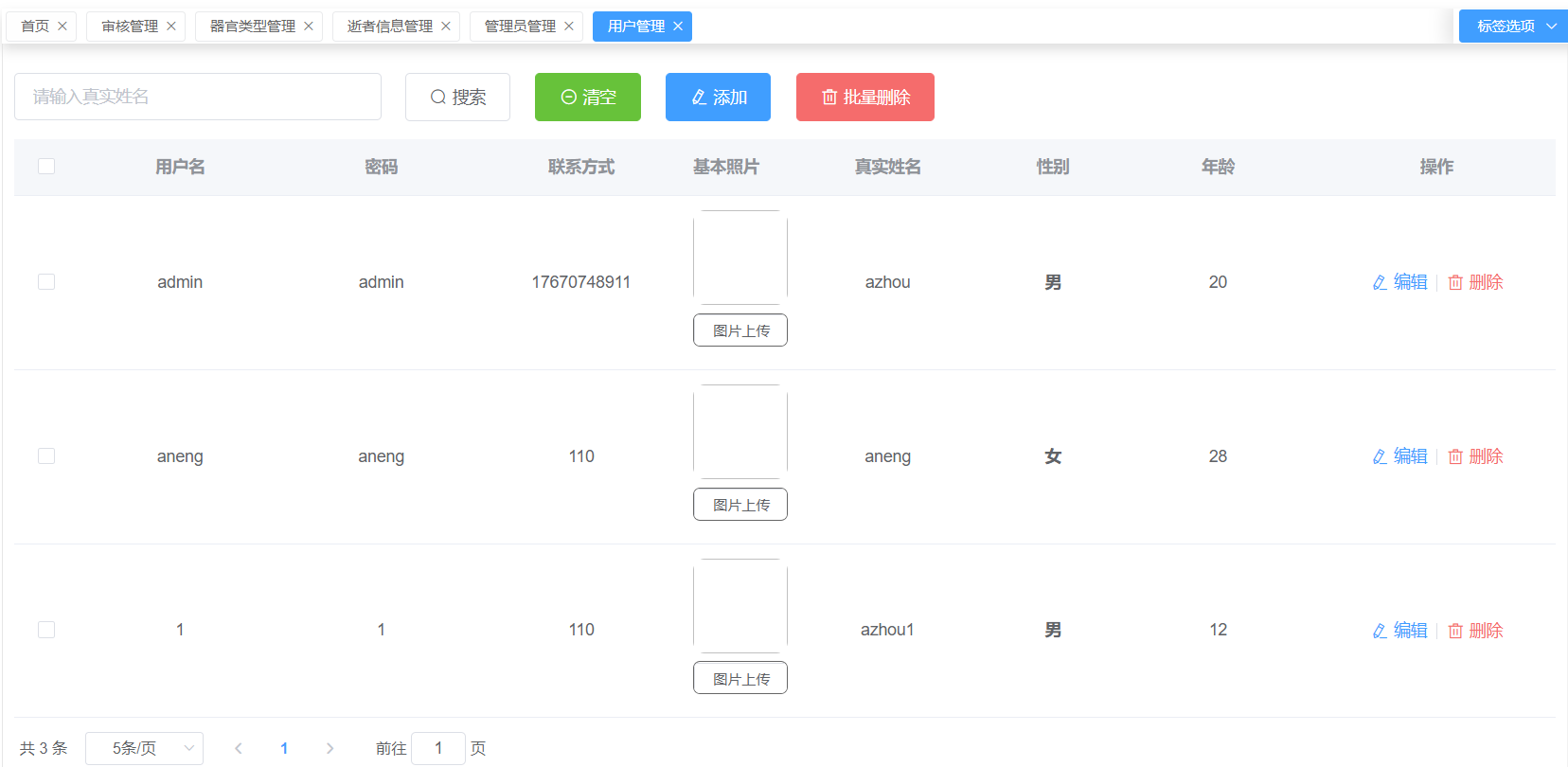
Task: Check the admin row checkbox
Action: coord(46,282)
